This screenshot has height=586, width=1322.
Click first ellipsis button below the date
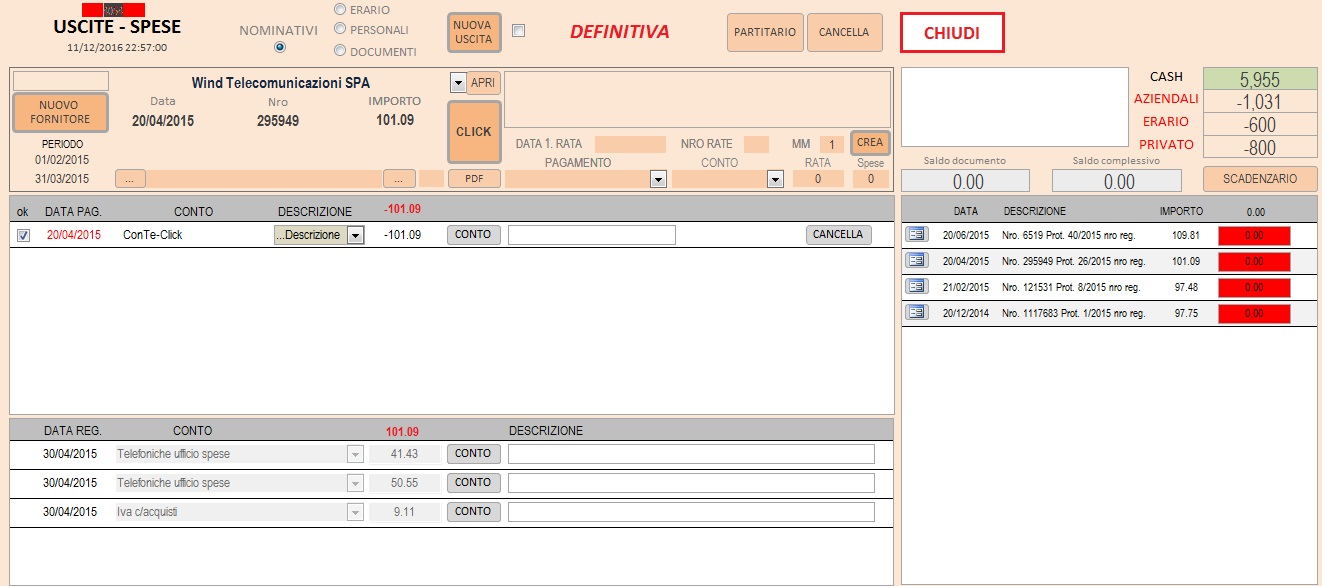click(131, 179)
